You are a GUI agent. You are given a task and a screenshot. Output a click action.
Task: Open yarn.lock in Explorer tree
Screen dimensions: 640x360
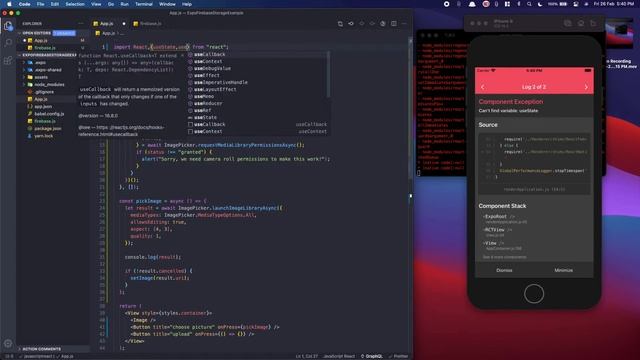pyautogui.click(x=44, y=136)
